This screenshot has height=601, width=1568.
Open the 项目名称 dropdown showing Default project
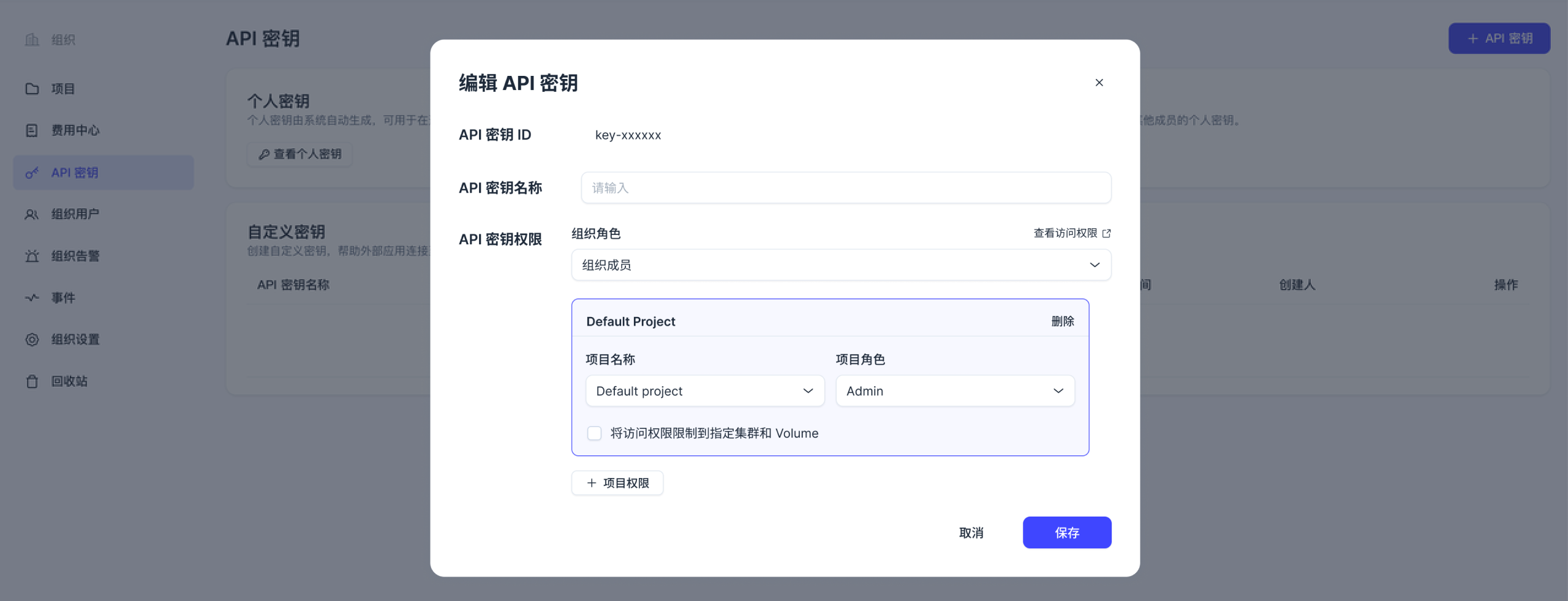pyautogui.click(x=704, y=391)
